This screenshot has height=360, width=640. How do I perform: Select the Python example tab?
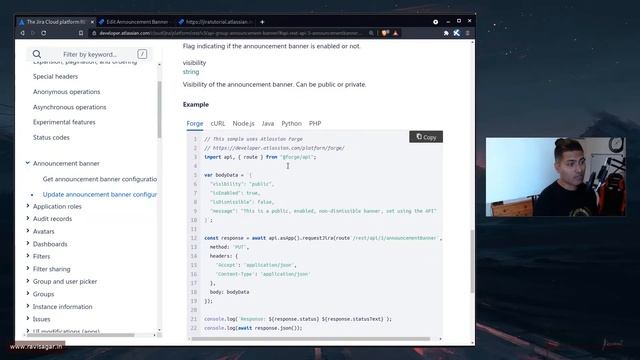291,123
